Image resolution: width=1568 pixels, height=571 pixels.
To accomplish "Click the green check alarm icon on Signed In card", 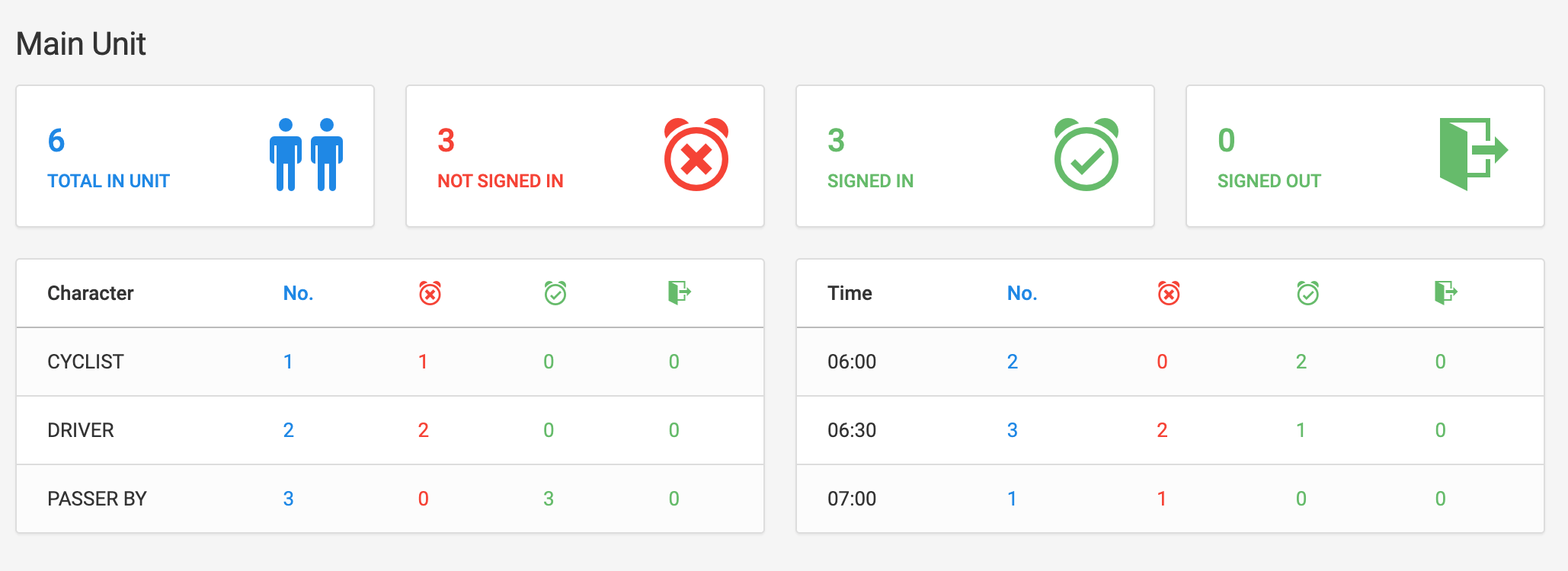I will tap(1086, 156).
